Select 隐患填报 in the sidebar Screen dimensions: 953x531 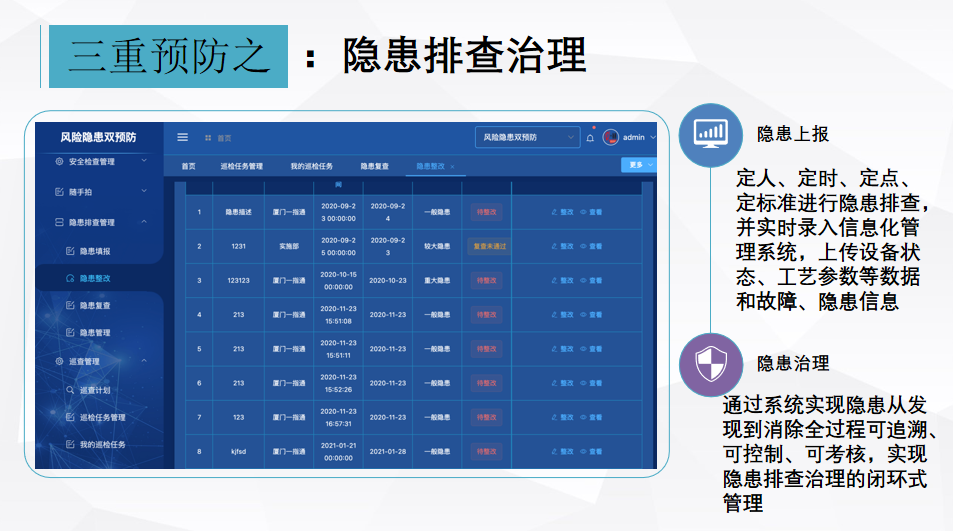click(x=95, y=251)
